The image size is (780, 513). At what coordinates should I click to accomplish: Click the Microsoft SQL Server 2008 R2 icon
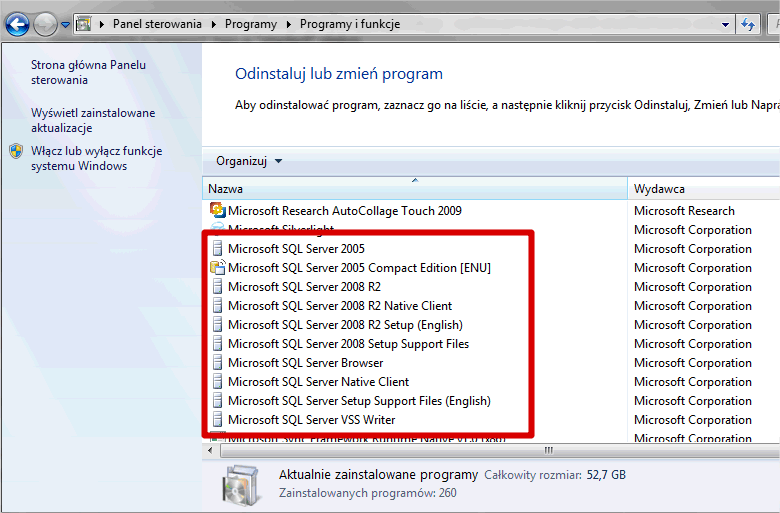217,286
